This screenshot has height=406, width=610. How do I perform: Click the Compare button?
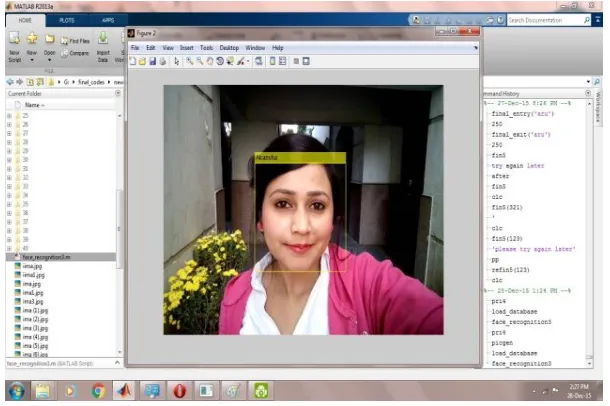(x=75, y=53)
